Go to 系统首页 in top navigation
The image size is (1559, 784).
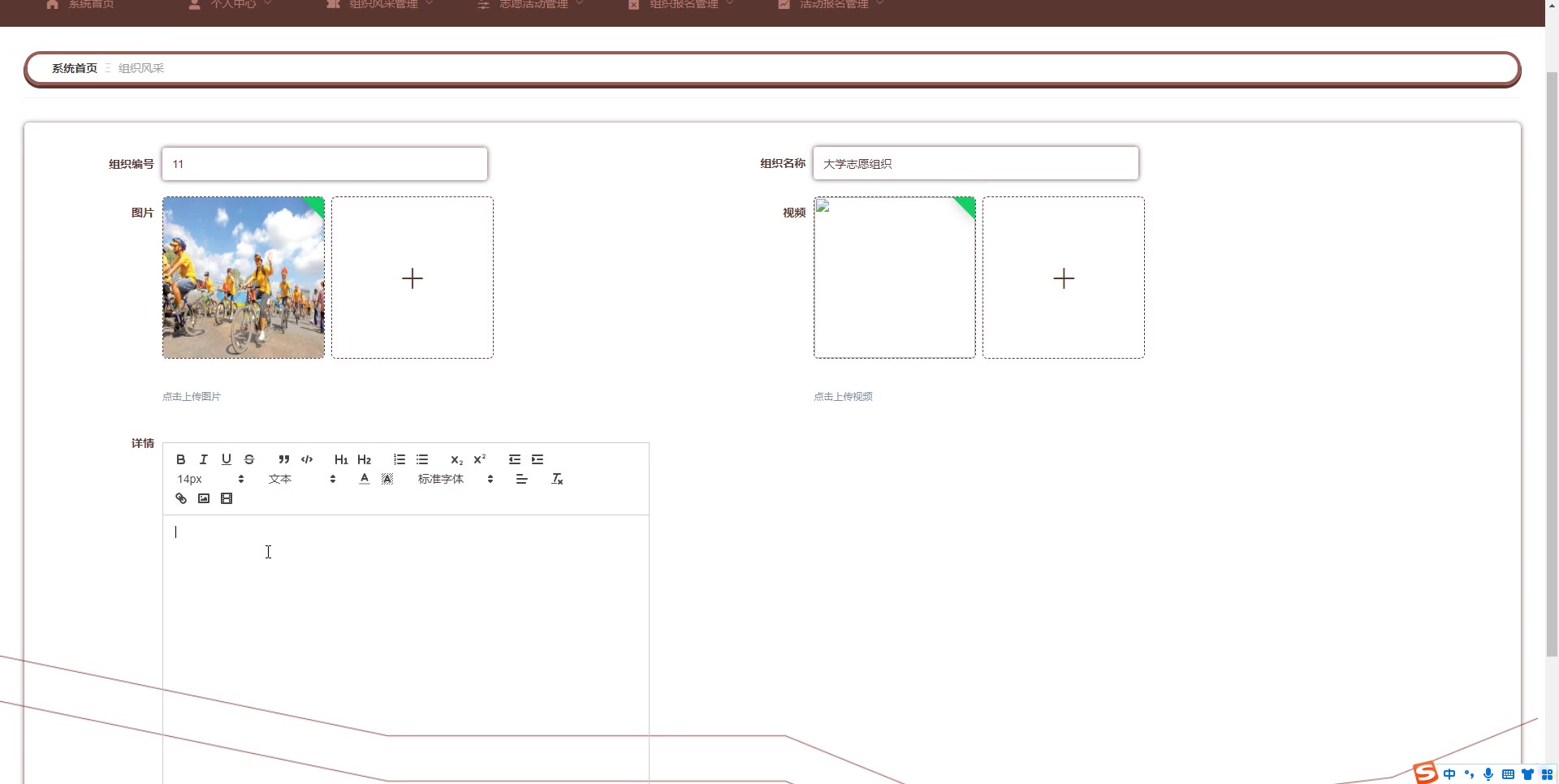[x=80, y=4]
